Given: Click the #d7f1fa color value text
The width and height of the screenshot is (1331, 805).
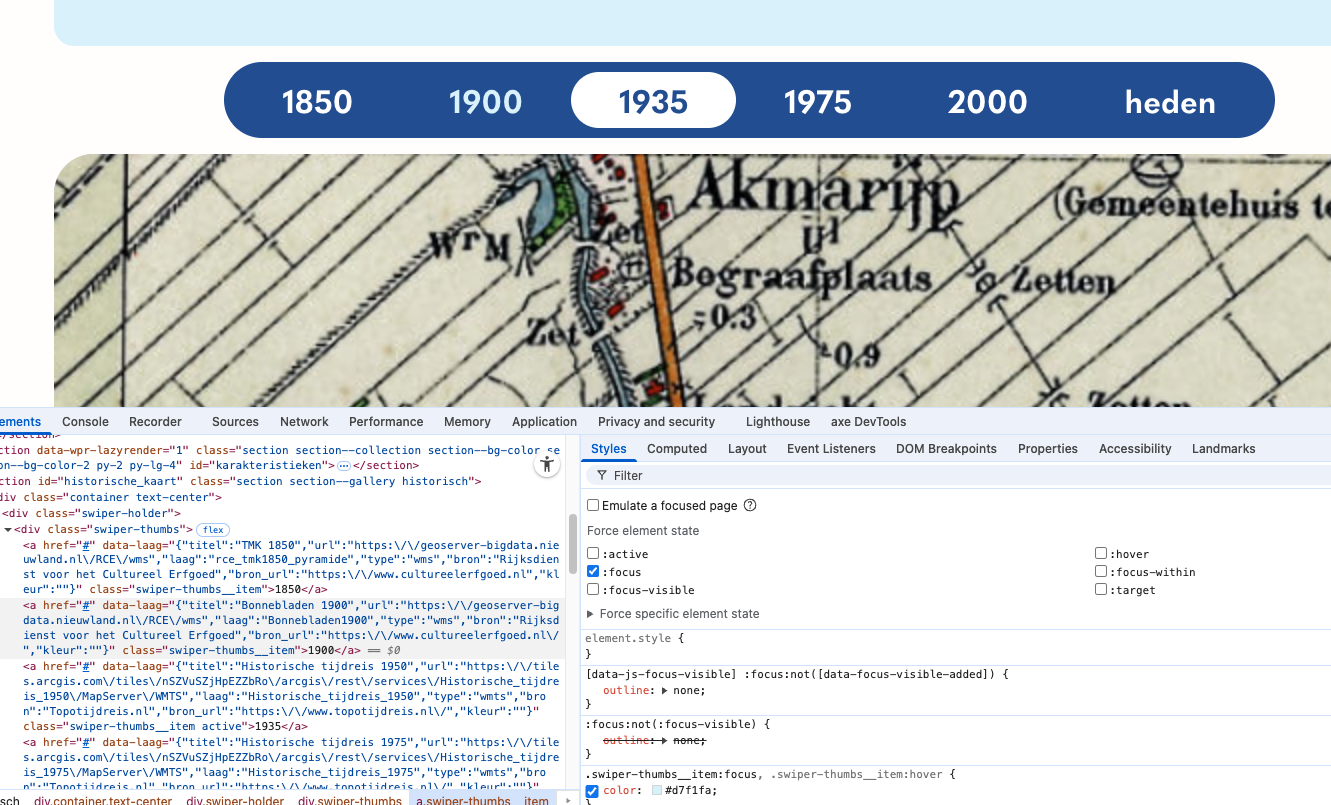Looking at the screenshot, I should pyautogui.click(x=691, y=791).
